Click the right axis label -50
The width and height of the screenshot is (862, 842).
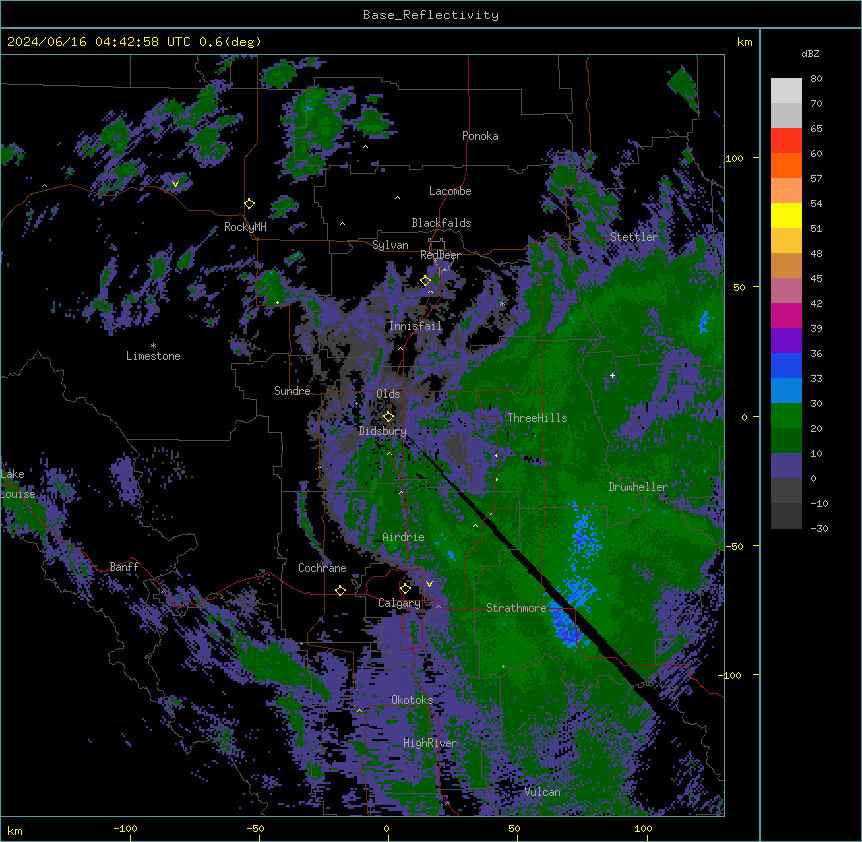[x=734, y=546]
